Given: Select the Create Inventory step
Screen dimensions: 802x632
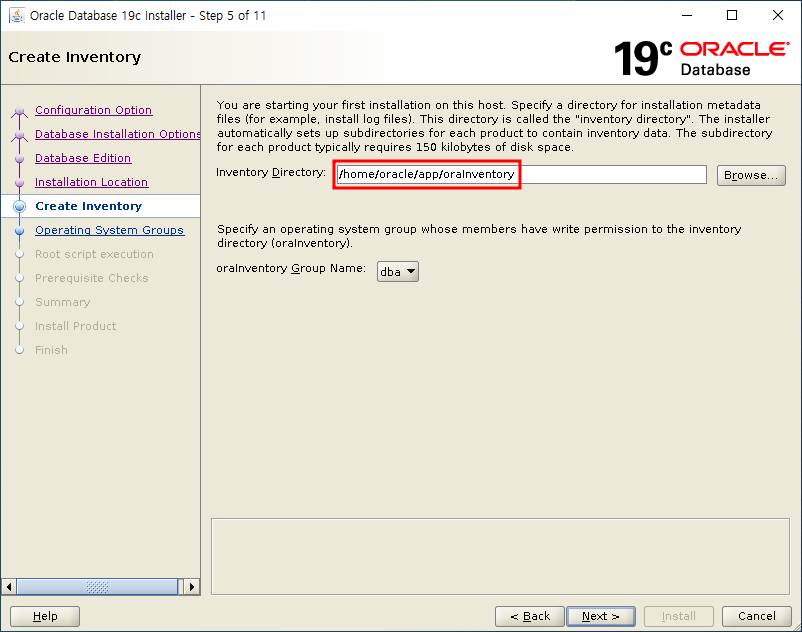Looking at the screenshot, I should point(88,206).
